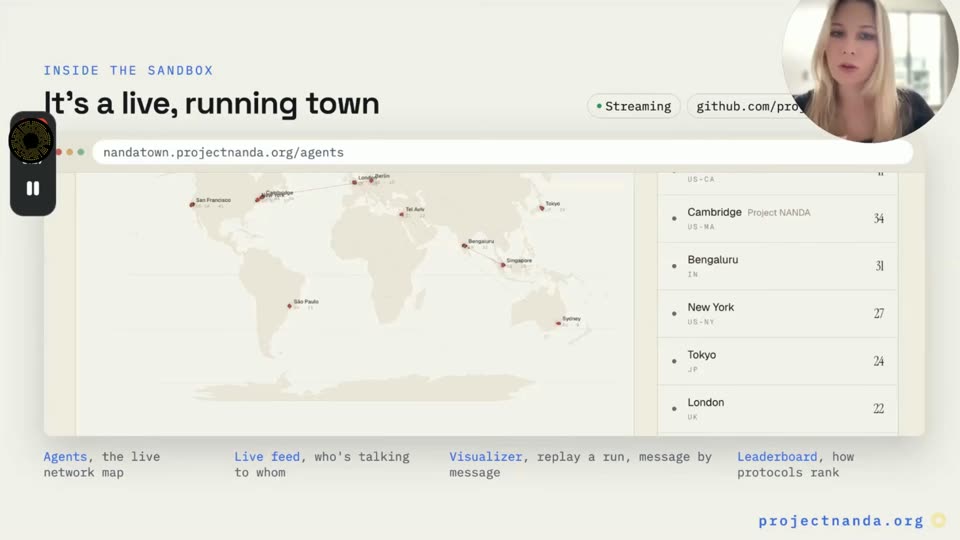Click the São Paulo marker on map

[x=290, y=306]
